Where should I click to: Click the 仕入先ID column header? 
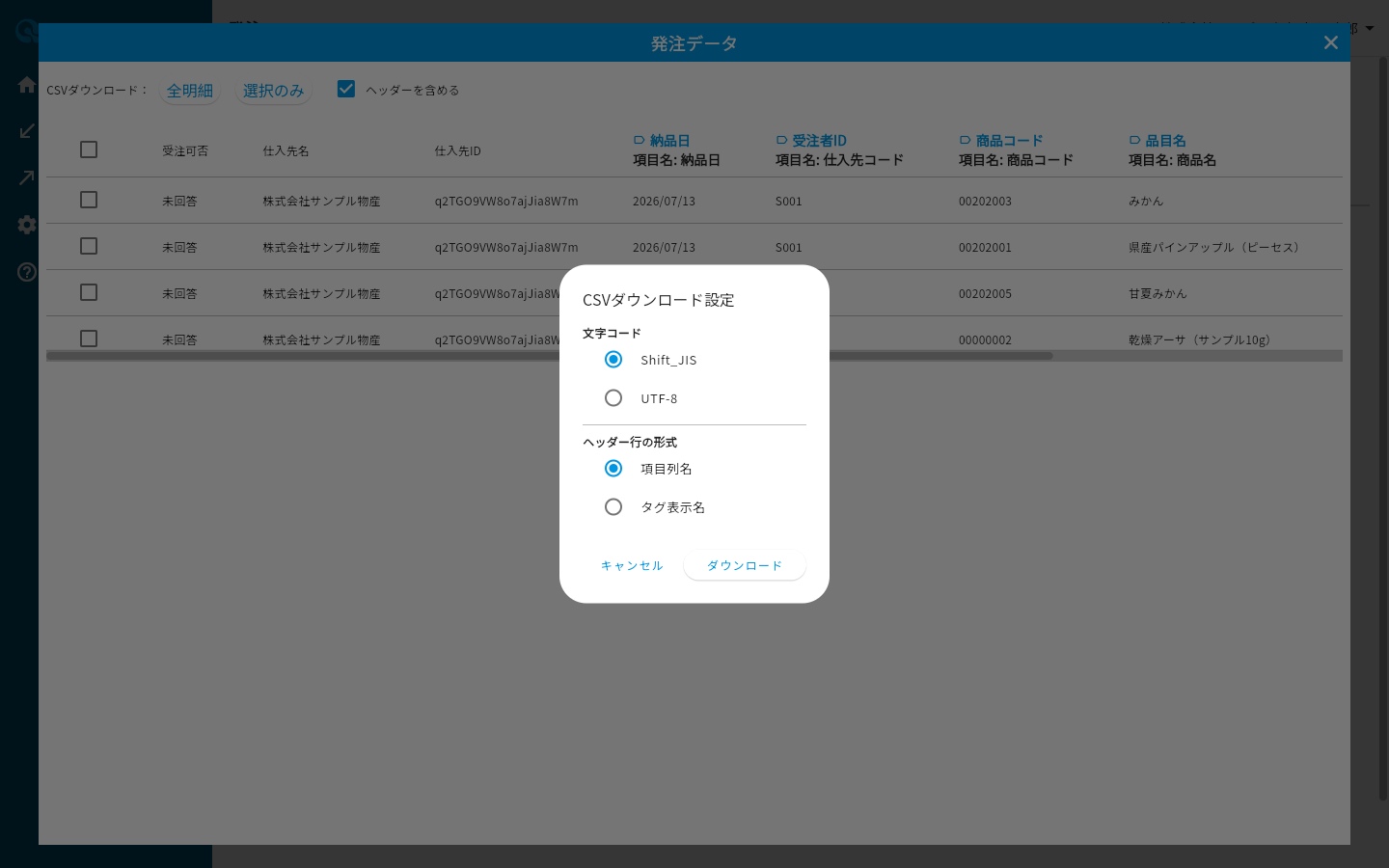coord(457,151)
